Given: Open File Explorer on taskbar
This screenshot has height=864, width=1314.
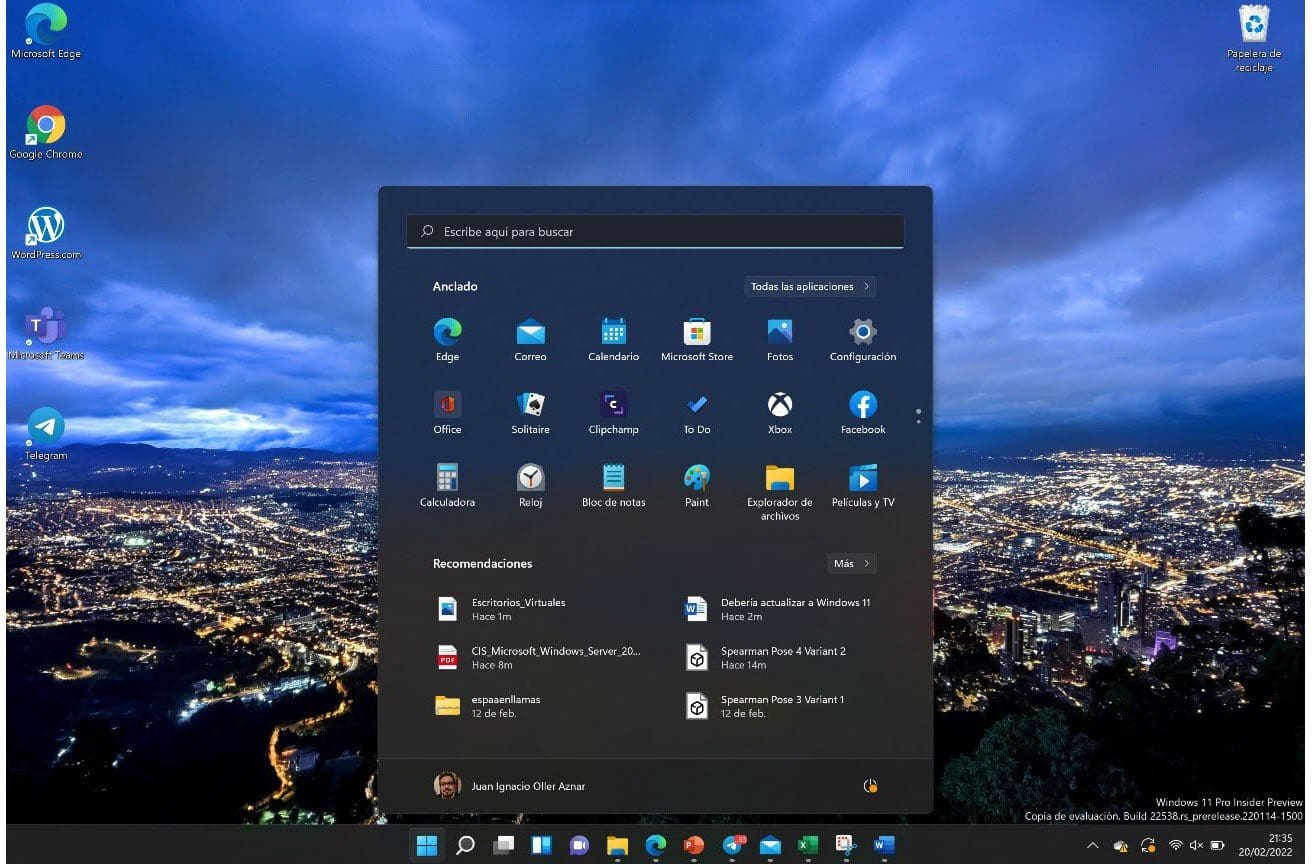Looking at the screenshot, I should point(617,845).
